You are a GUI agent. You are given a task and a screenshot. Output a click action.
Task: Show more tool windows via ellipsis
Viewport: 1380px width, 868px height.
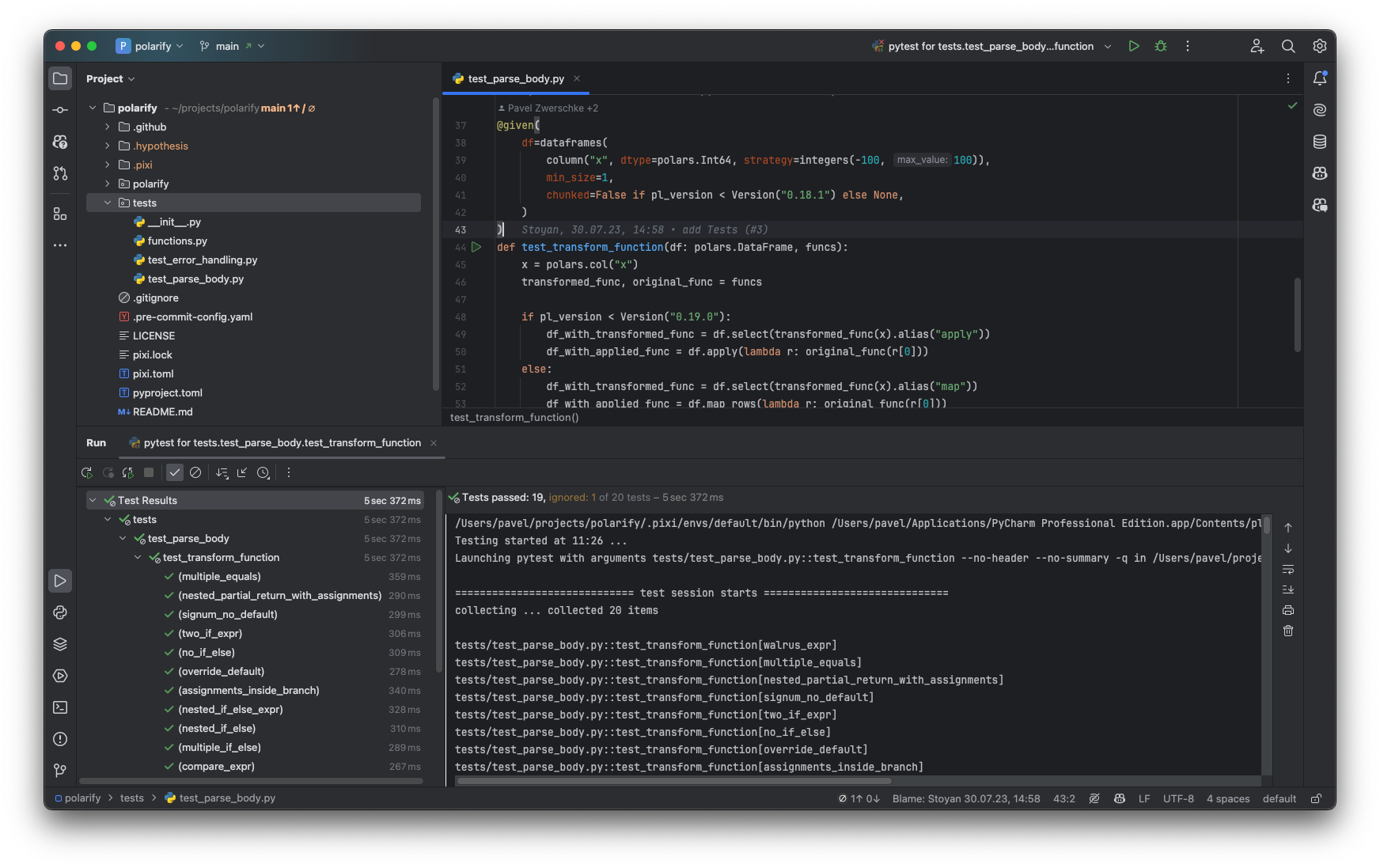click(x=60, y=245)
